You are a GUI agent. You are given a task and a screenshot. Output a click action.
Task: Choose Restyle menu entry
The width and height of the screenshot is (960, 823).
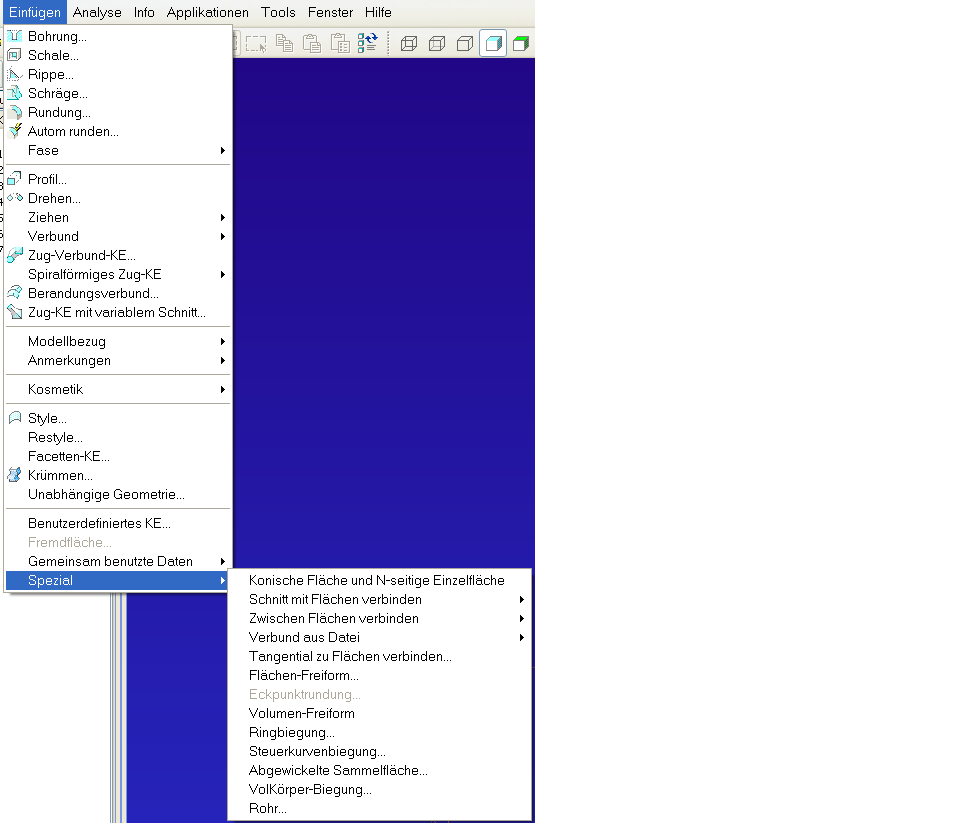(118, 437)
